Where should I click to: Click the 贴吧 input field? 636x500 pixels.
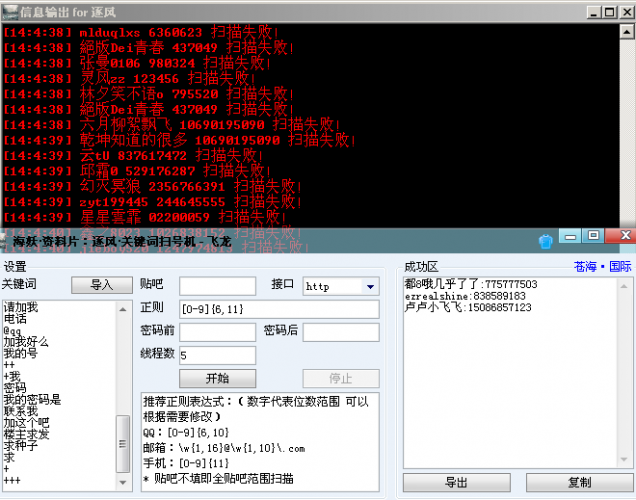point(217,286)
